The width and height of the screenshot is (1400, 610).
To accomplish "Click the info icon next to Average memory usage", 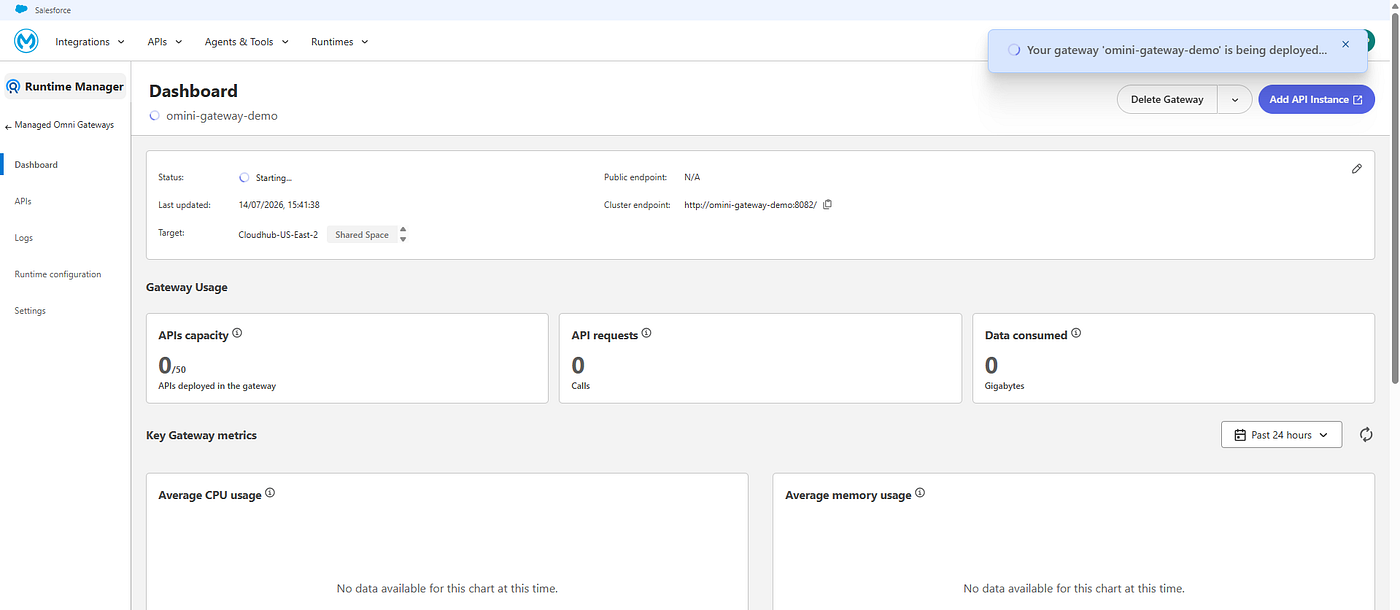I will 920,494.
